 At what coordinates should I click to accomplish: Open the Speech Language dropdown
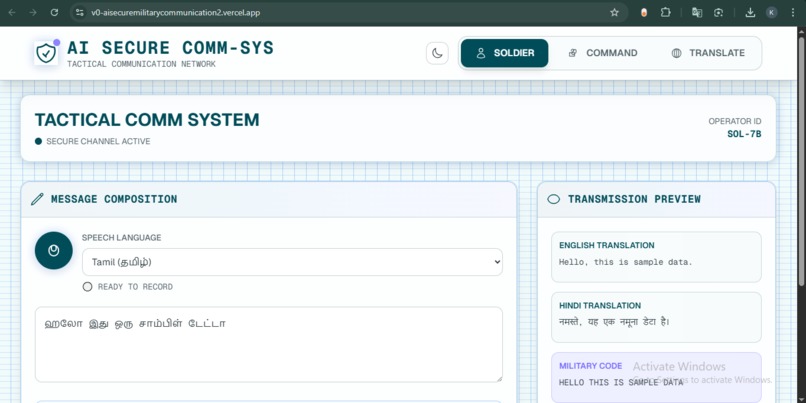(x=292, y=262)
